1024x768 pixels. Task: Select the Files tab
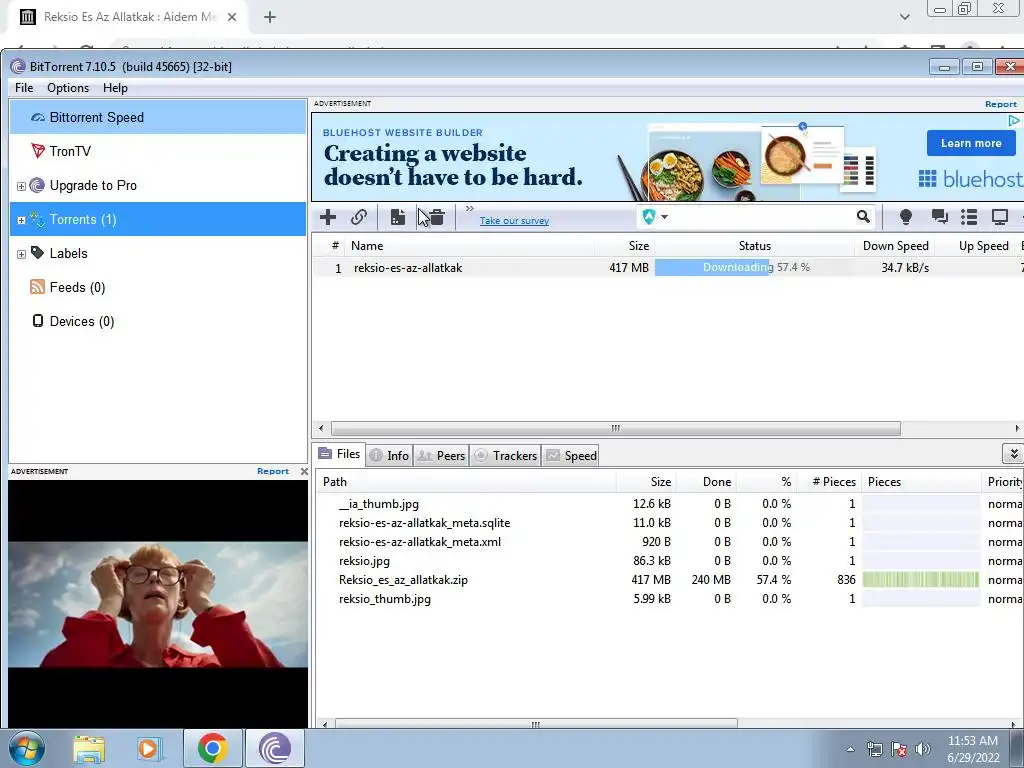pyautogui.click(x=339, y=454)
